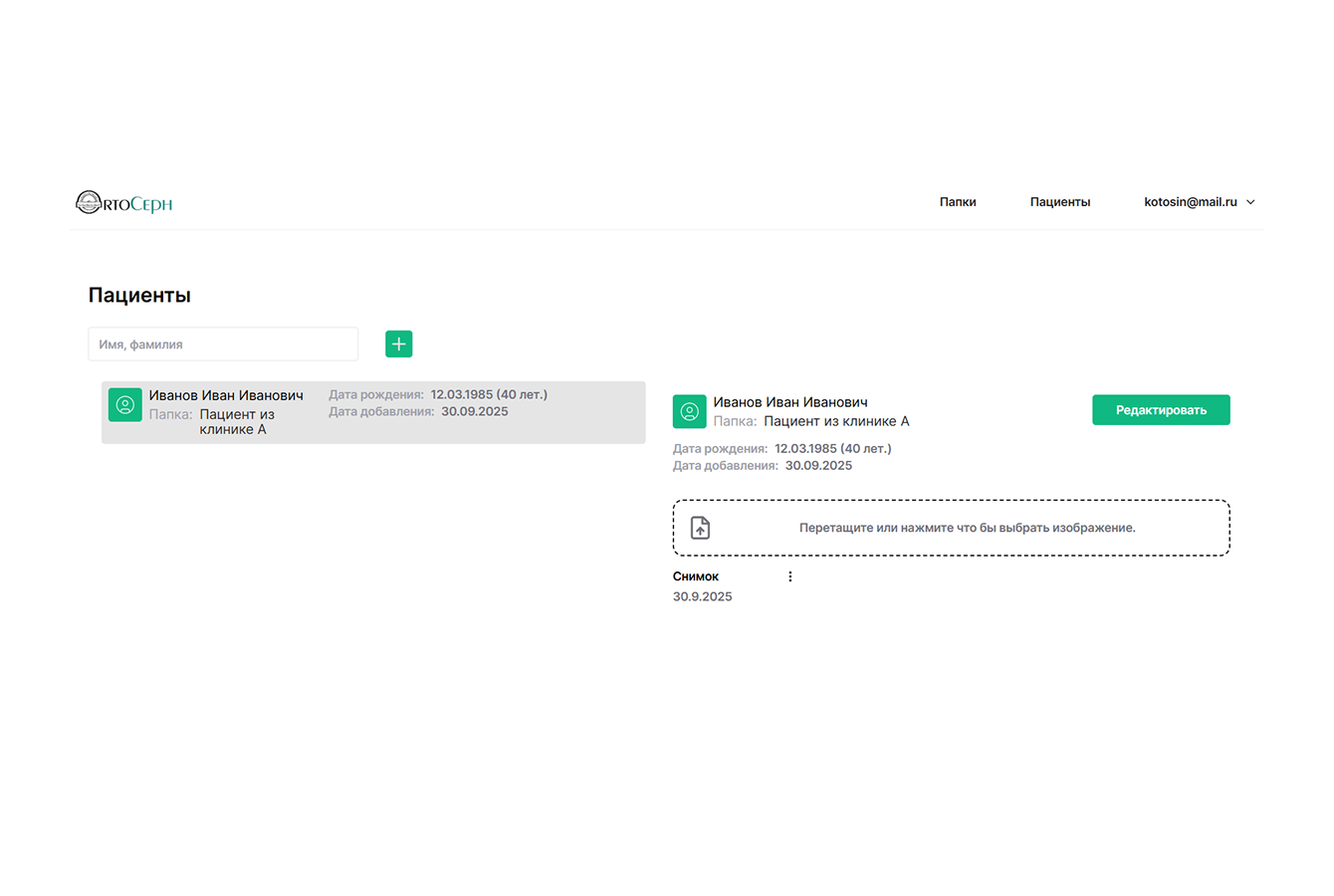Open the Папки menu item
Viewport: 1334px width, 896px height.
coord(957,202)
